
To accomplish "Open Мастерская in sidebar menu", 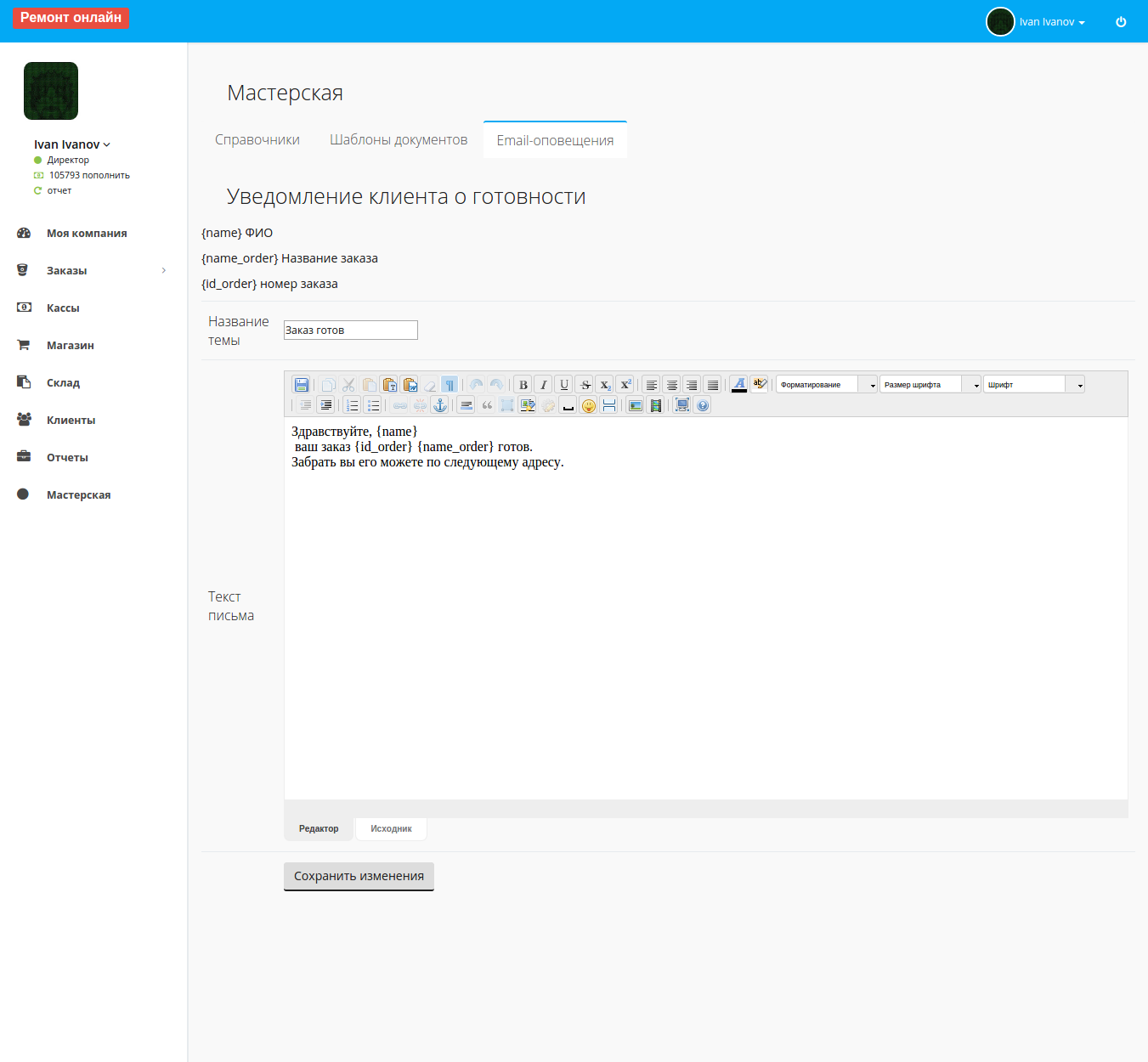I will (x=78, y=495).
